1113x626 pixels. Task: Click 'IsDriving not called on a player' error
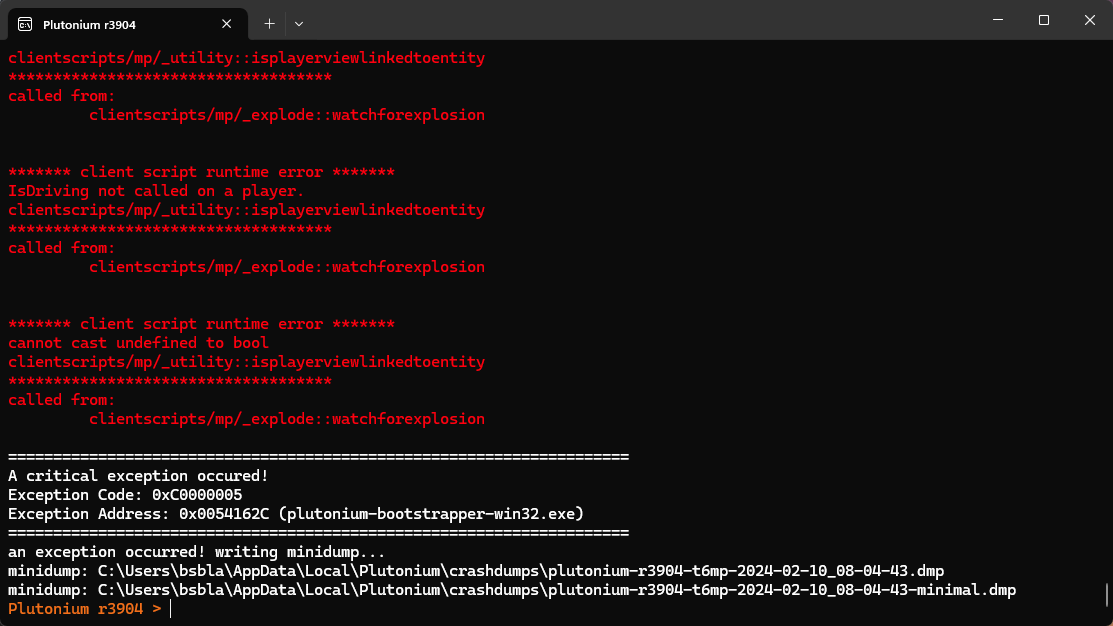[156, 191]
